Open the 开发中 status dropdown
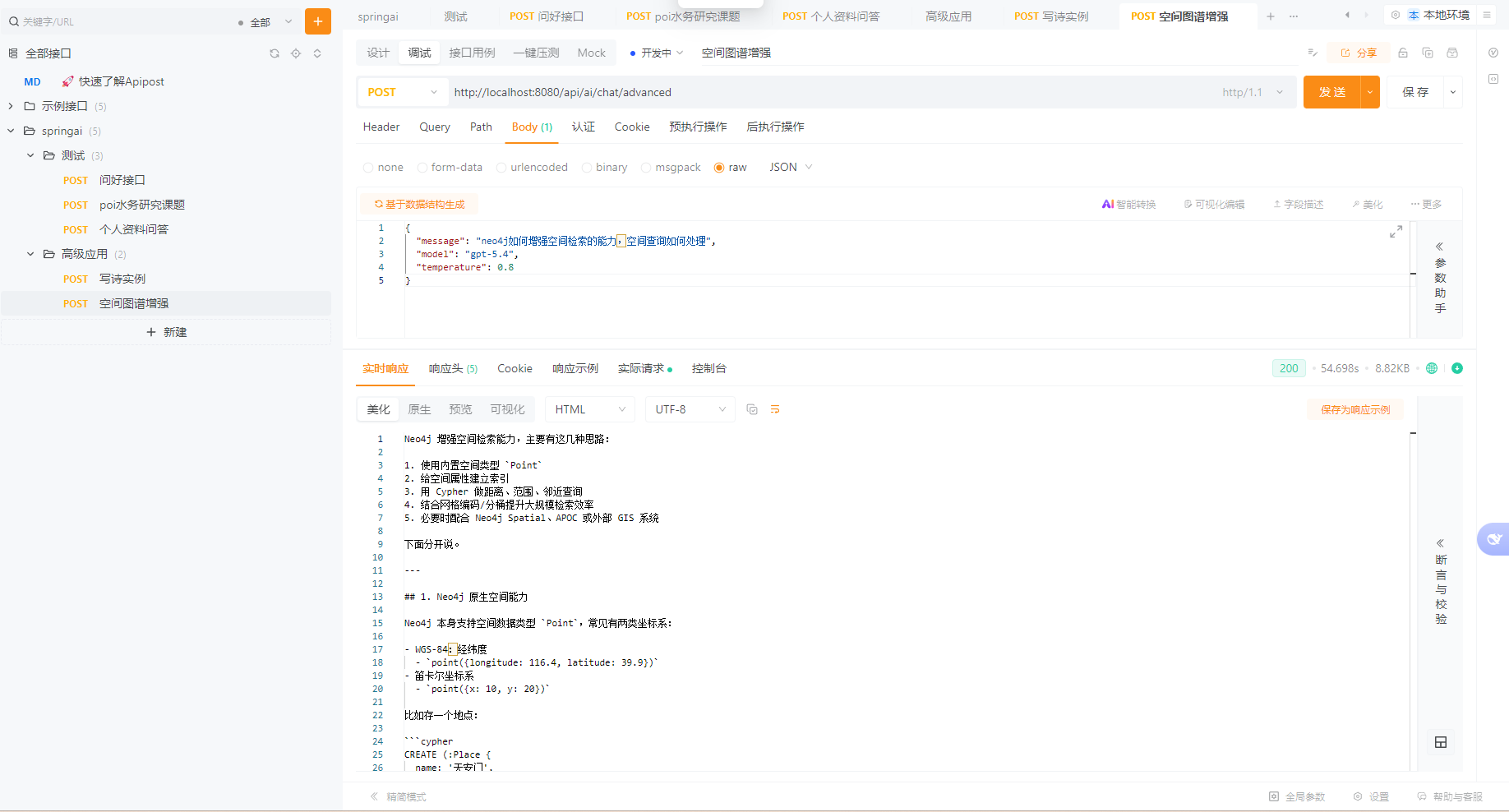Image resolution: width=1509 pixels, height=812 pixels. (657, 53)
